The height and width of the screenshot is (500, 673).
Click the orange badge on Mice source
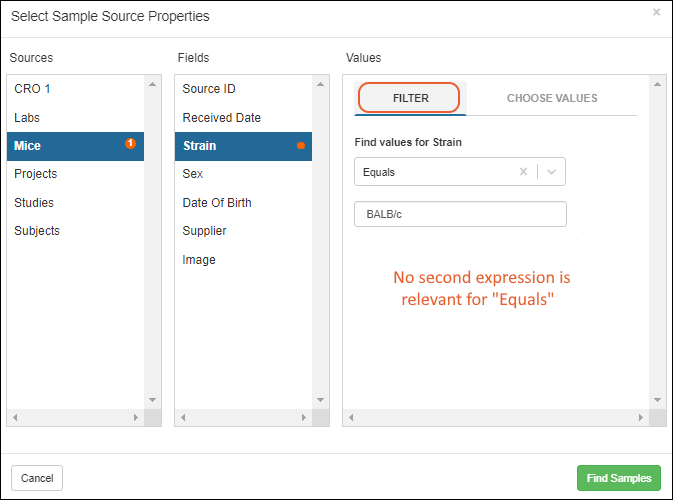130,143
